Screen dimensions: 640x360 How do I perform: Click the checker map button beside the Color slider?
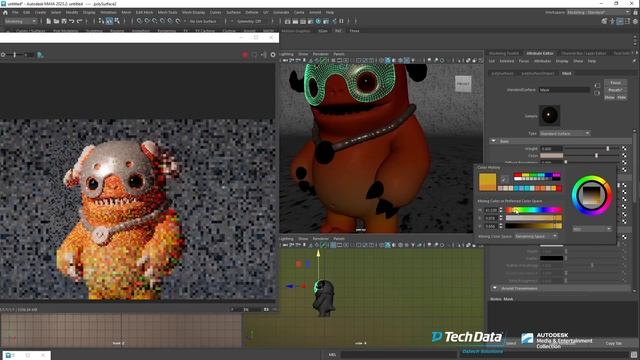(624, 156)
